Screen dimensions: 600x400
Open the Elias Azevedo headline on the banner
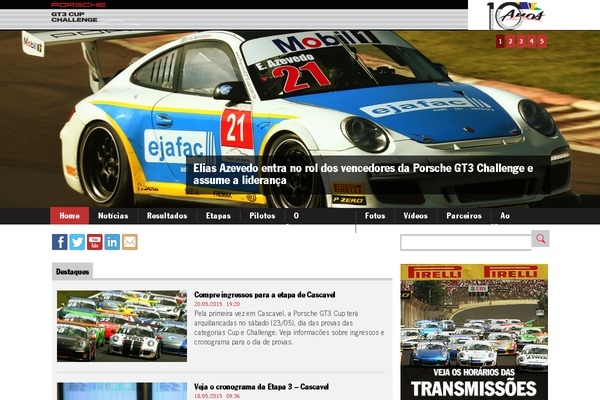[x=363, y=174]
